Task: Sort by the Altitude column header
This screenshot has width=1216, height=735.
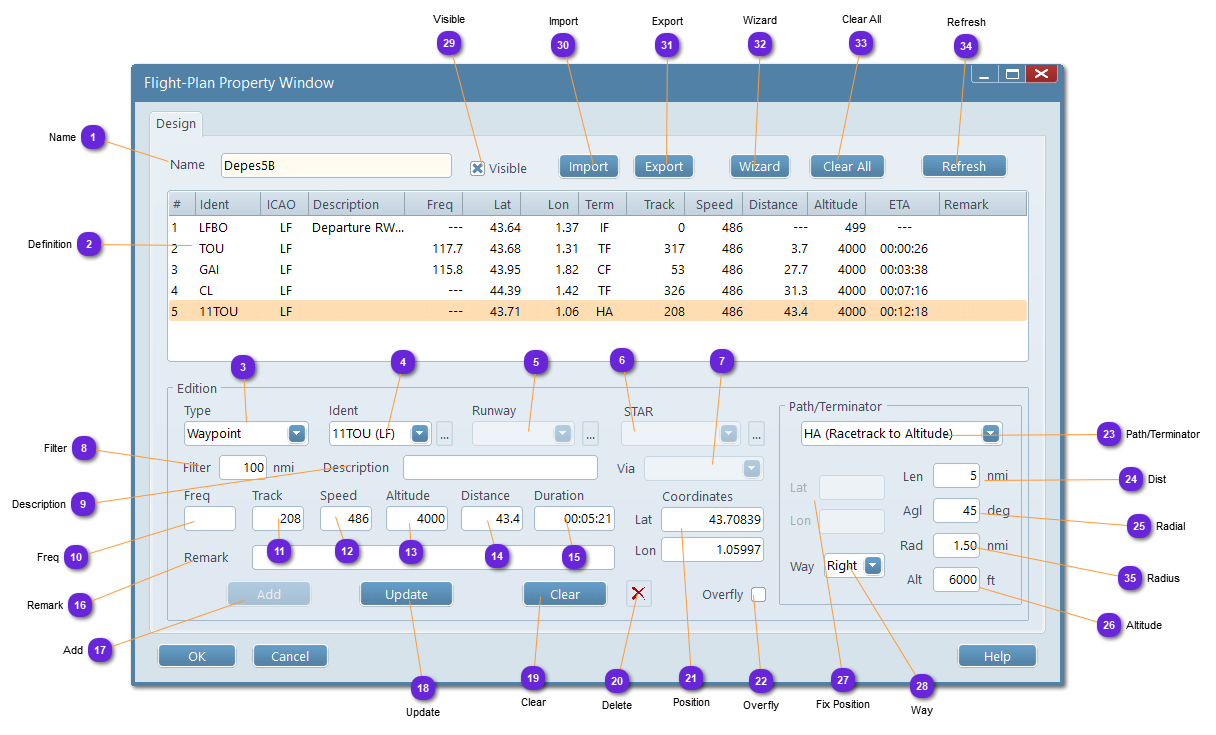Action: point(836,204)
